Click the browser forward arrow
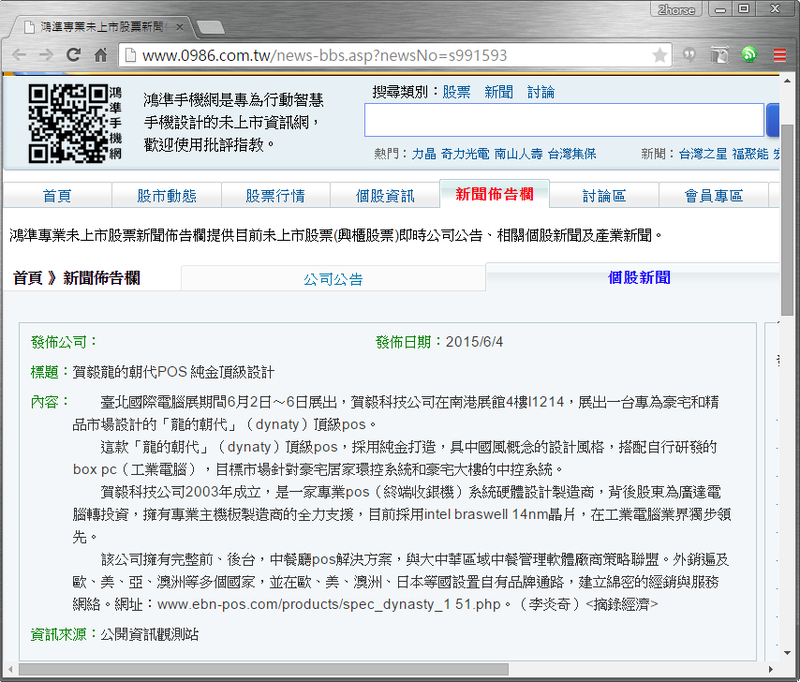 (x=46, y=55)
